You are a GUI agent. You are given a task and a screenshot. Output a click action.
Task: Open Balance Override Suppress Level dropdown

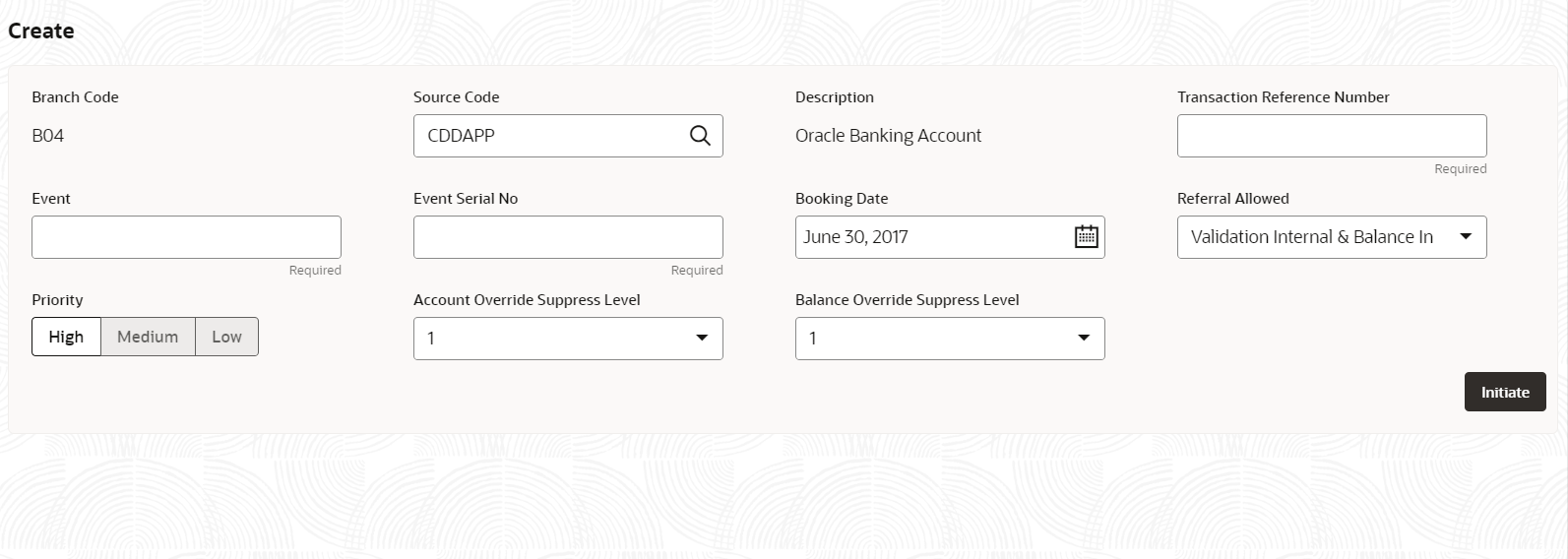tap(950, 339)
